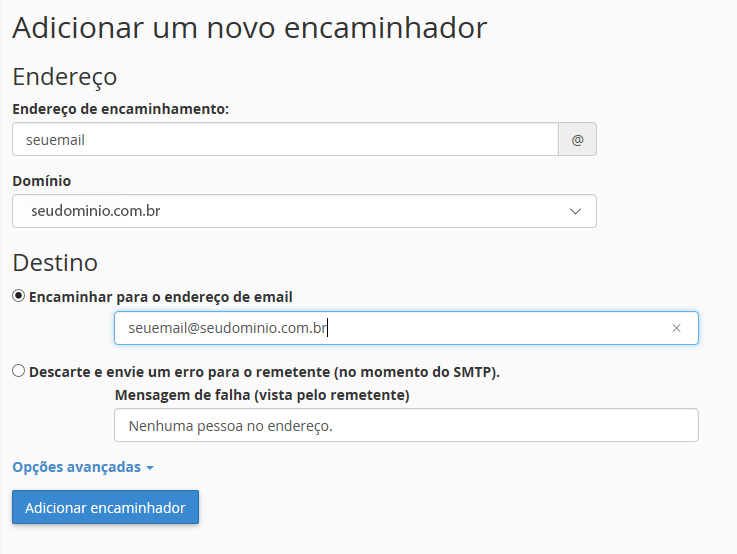Click the destination email address field
The height and width of the screenshot is (554, 737).
pos(406,328)
